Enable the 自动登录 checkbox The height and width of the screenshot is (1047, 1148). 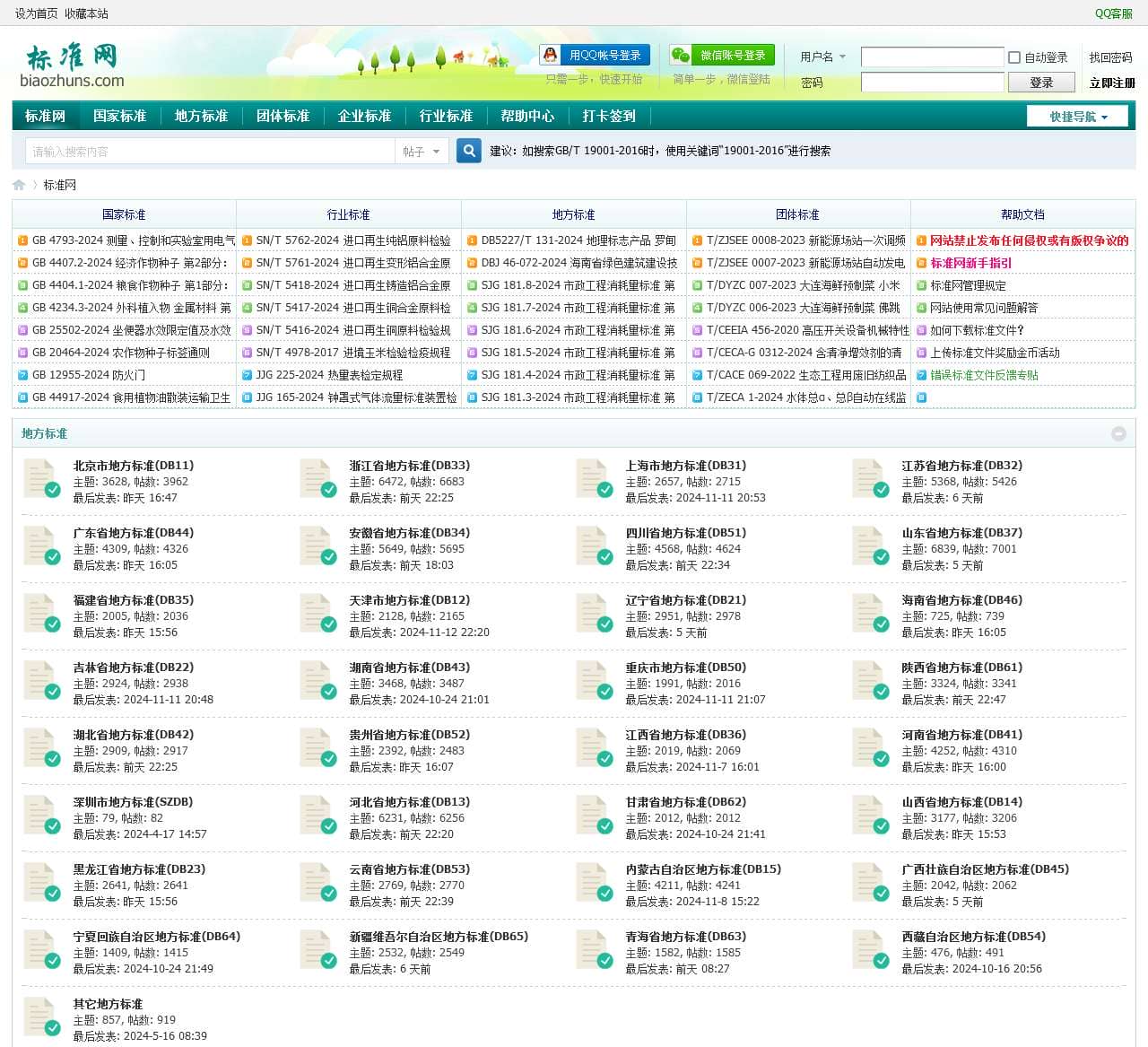pos(1014,57)
